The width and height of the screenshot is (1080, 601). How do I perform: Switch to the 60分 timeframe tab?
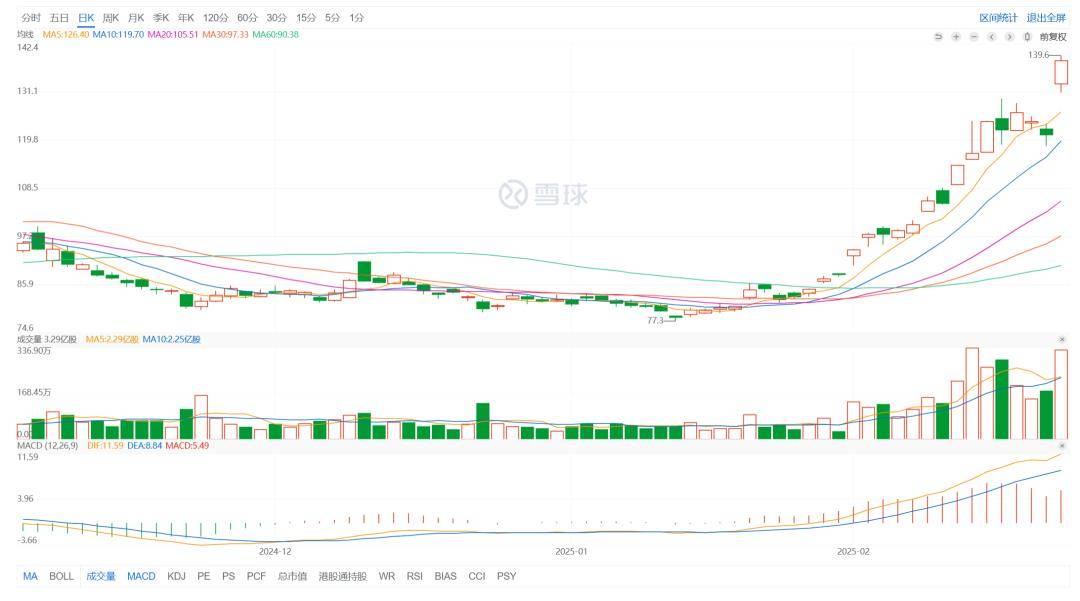click(x=247, y=18)
